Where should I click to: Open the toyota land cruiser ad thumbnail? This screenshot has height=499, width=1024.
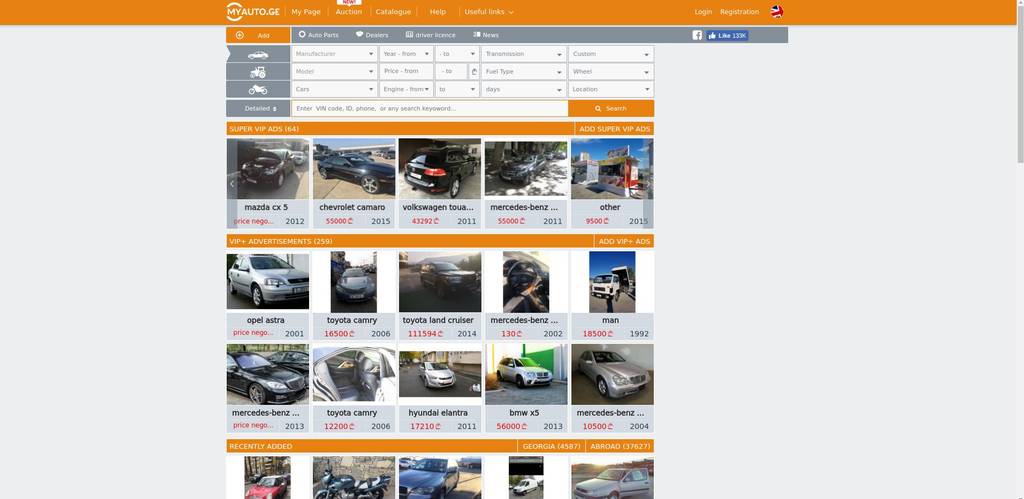(x=440, y=282)
